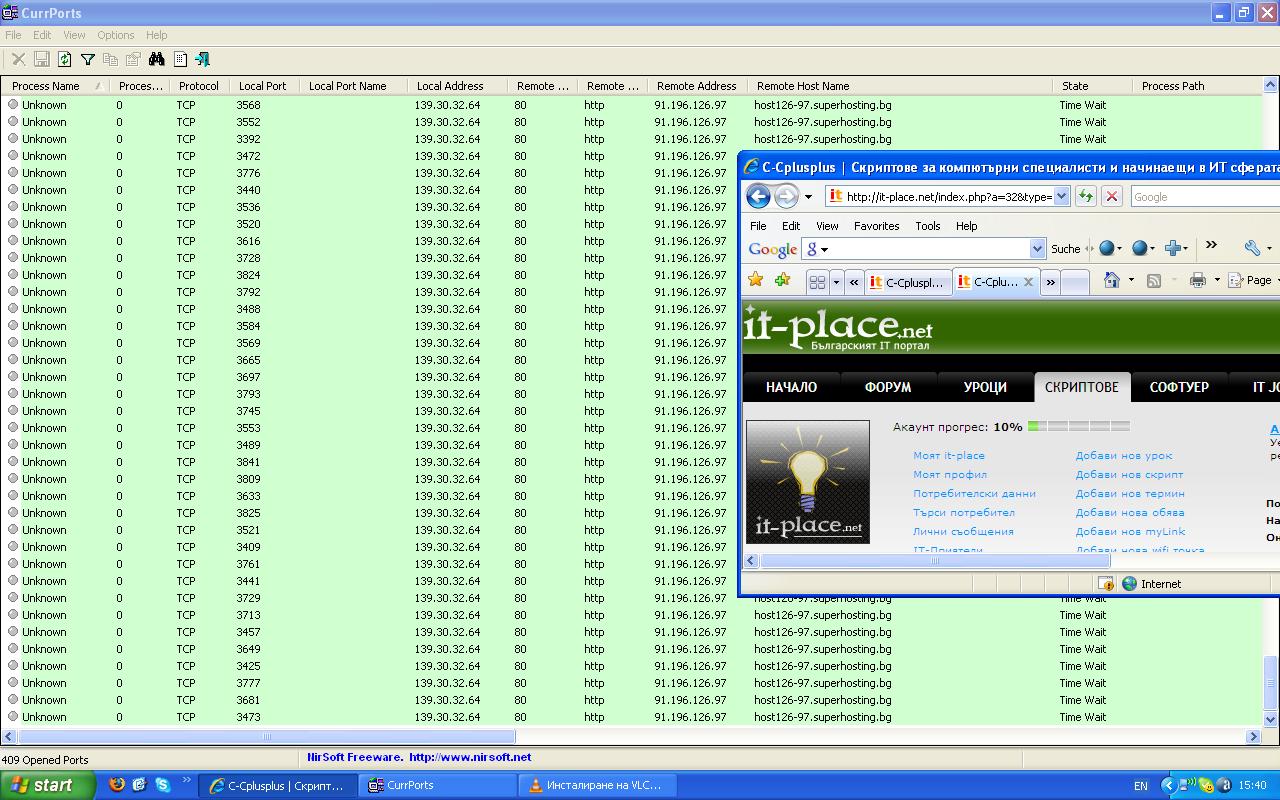Switch to the VLC installer taskbar button
1280x800 pixels.
click(x=600, y=785)
